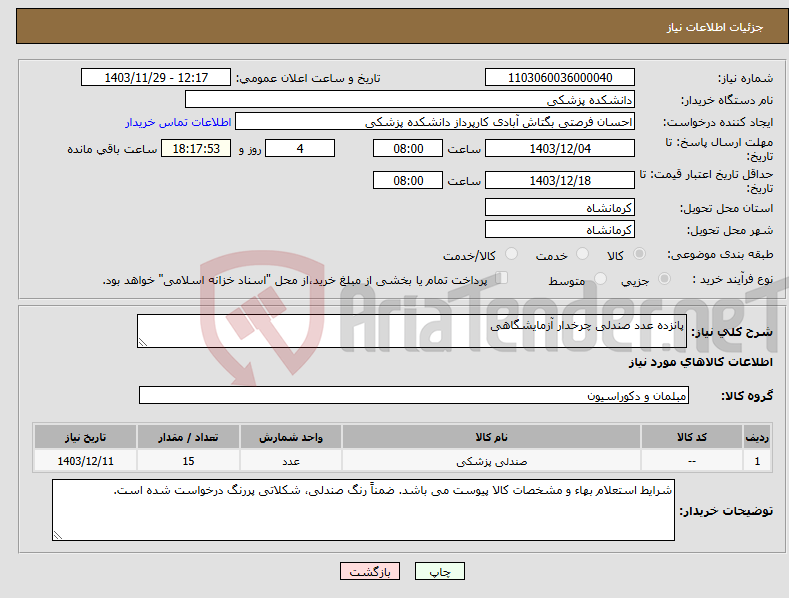Click remaining time field 18:17:53
The height and width of the screenshot is (598, 789).
click(x=196, y=148)
